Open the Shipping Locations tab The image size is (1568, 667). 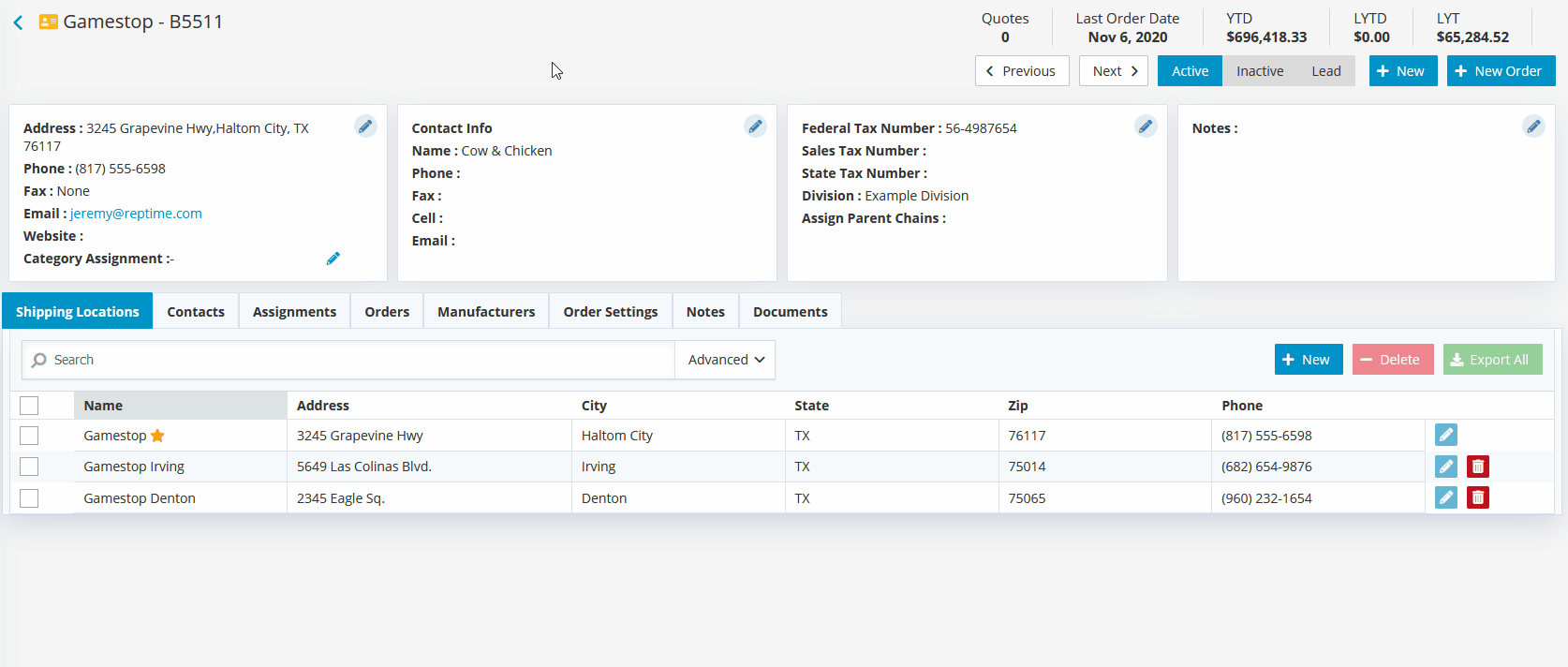(78, 312)
